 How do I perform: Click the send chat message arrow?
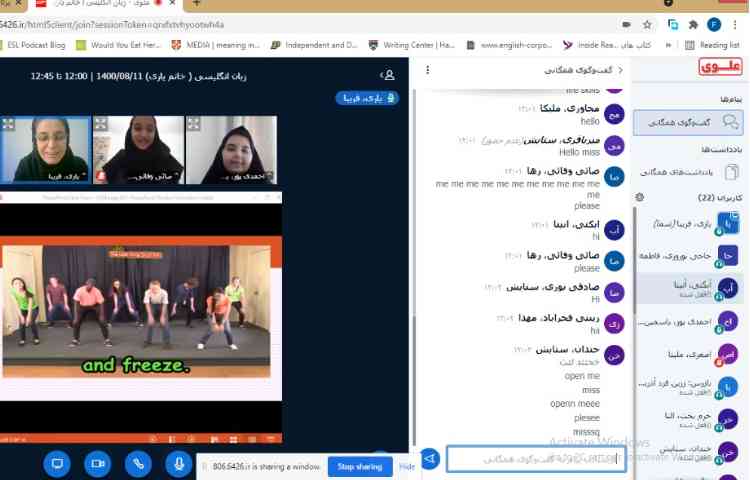(x=430, y=459)
